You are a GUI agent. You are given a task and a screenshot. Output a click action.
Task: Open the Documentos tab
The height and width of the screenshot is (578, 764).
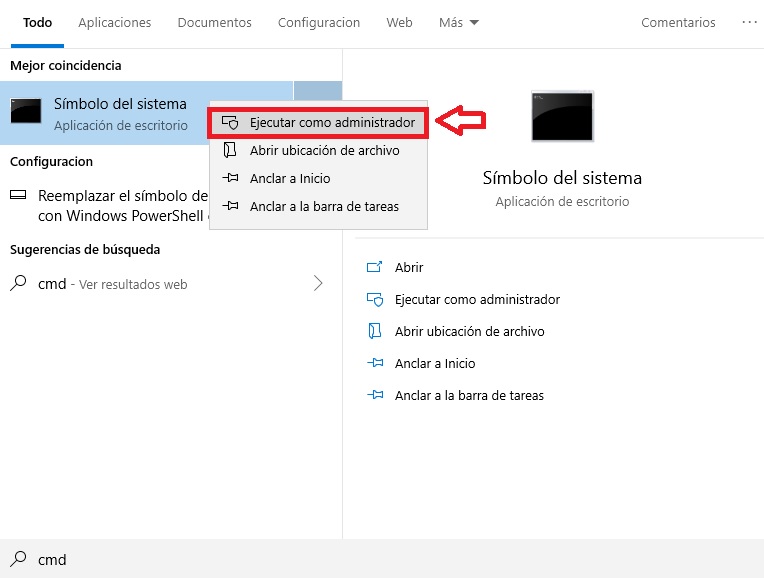pyautogui.click(x=214, y=23)
